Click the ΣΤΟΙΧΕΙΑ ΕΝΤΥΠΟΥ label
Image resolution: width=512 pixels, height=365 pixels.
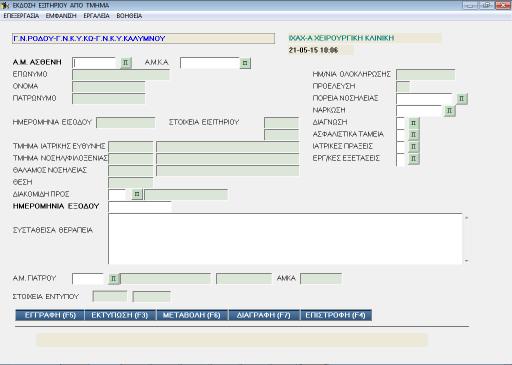[x=46, y=297]
